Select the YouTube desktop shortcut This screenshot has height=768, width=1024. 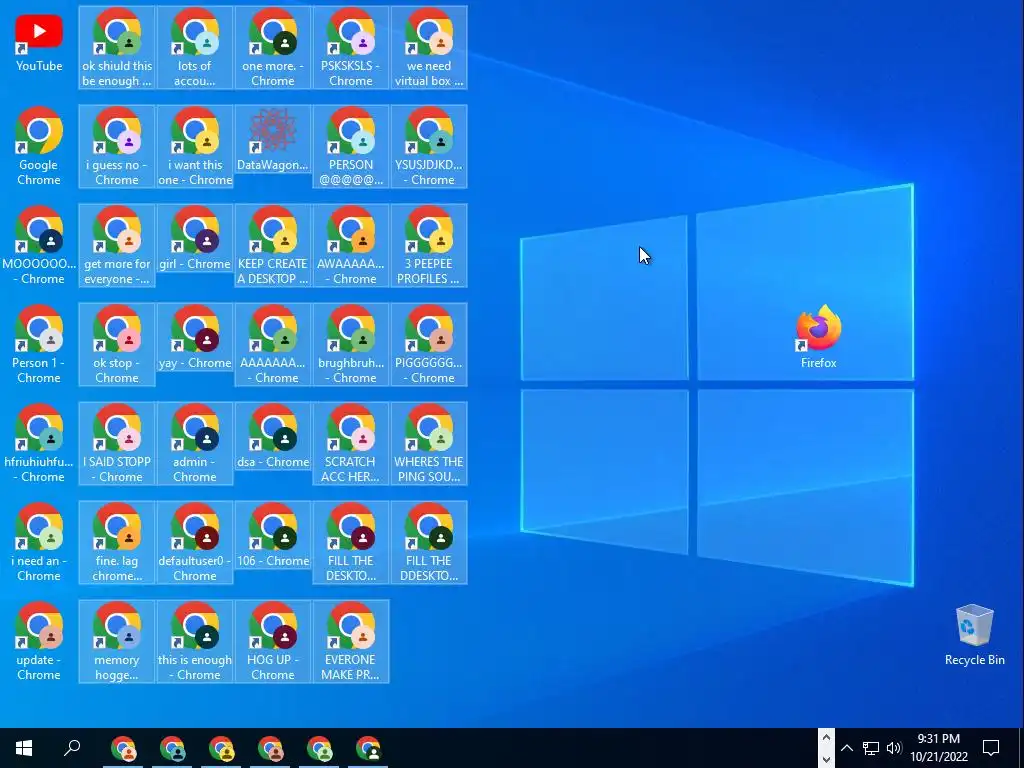point(39,43)
